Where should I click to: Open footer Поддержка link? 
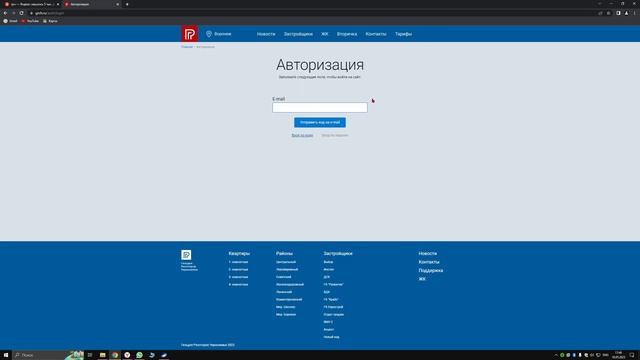pyautogui.click(x=431, y=271)
